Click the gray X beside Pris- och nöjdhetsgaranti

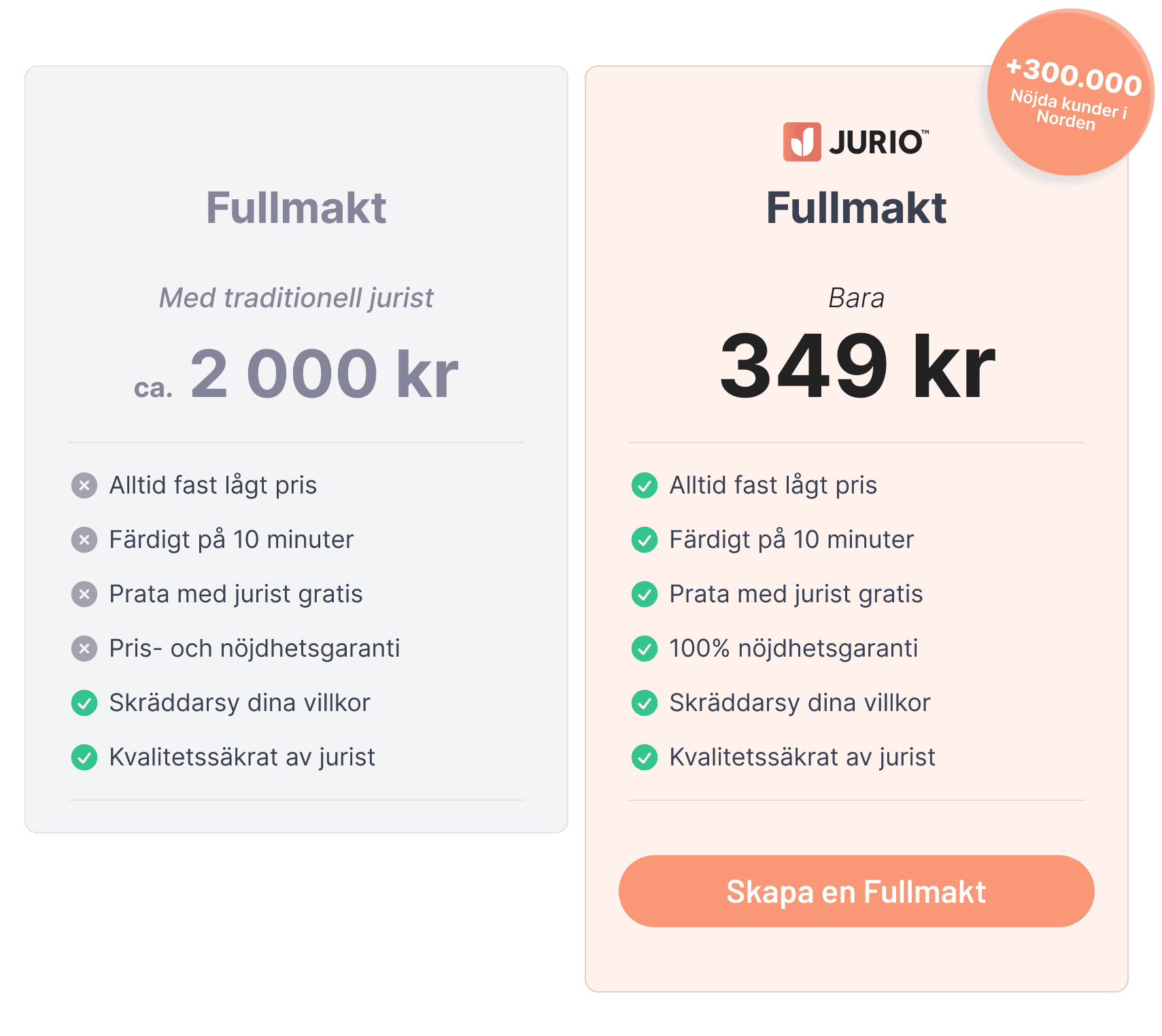84,649
